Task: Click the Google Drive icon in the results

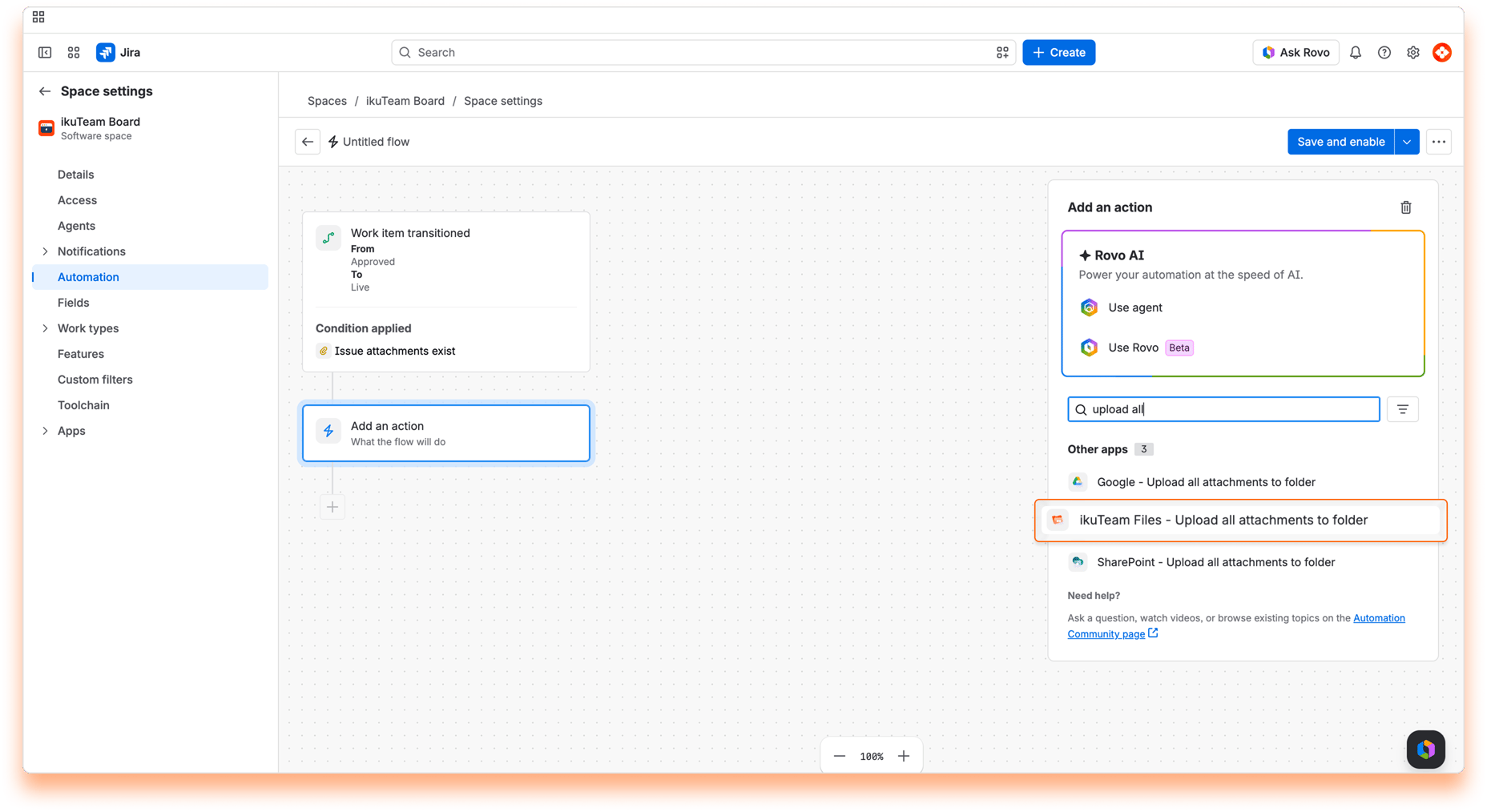Action: point(1078,482)
